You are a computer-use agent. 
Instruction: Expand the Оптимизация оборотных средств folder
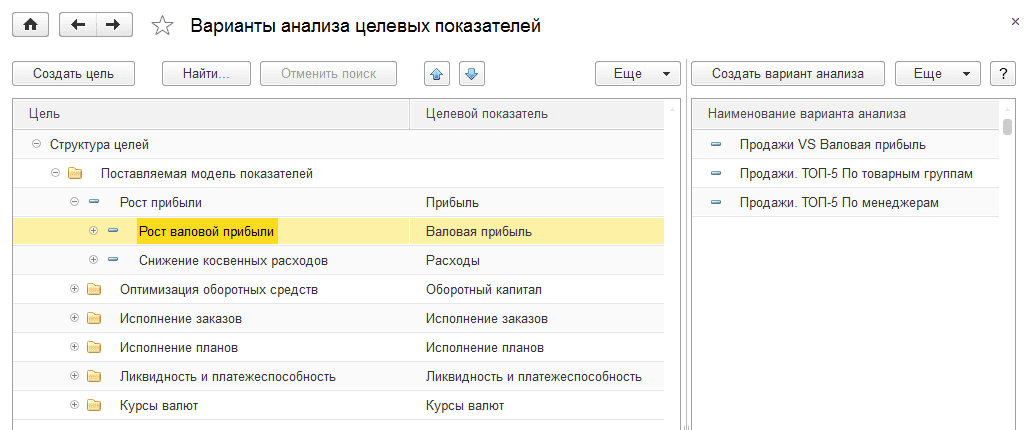pos(74,290)
